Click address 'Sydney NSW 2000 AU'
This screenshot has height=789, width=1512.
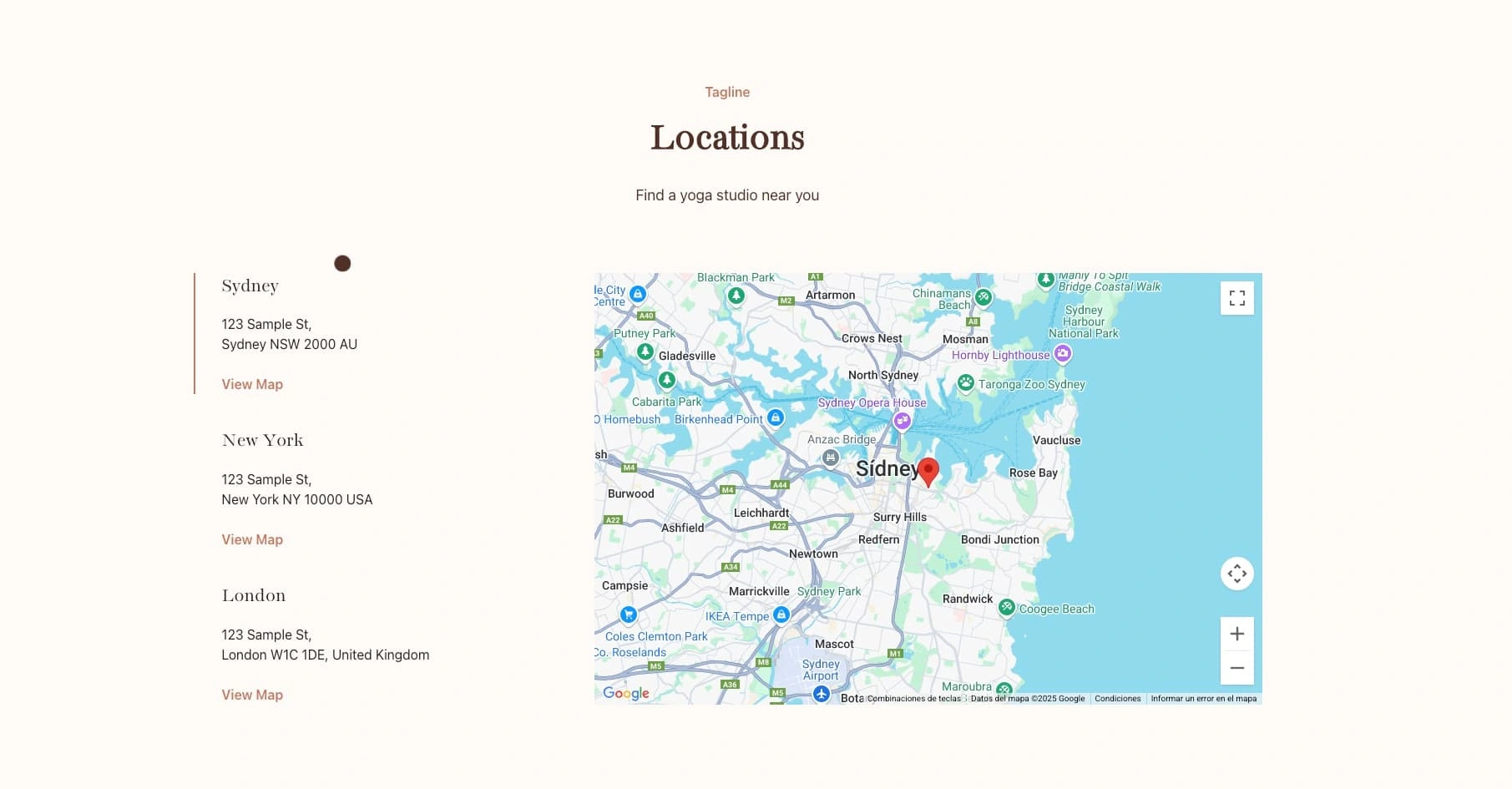(x=289, y=344)
